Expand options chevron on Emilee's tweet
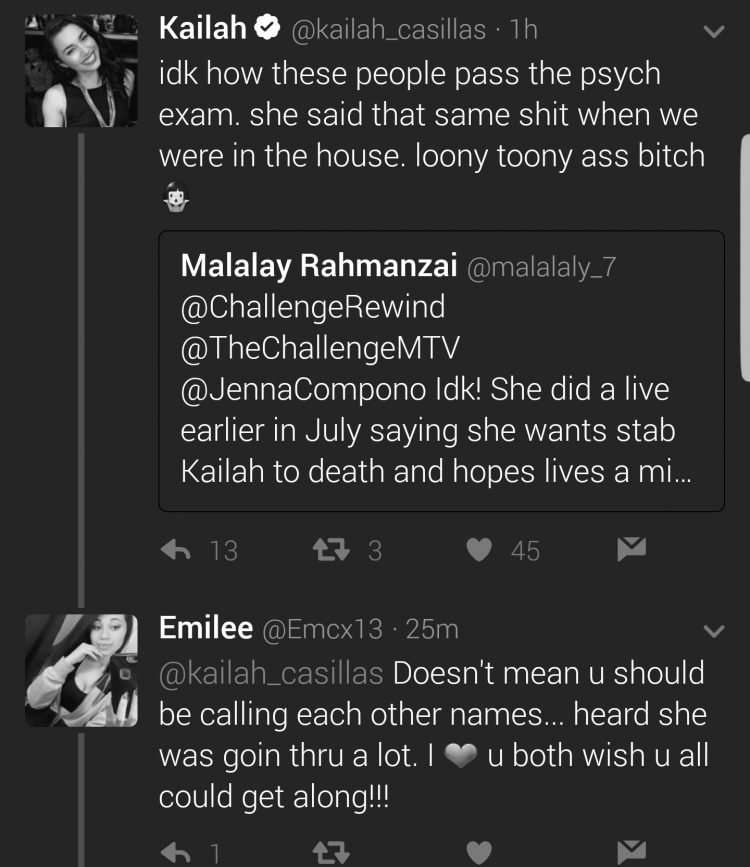Viewport: 750px width, 867px height. coord(713,631)
